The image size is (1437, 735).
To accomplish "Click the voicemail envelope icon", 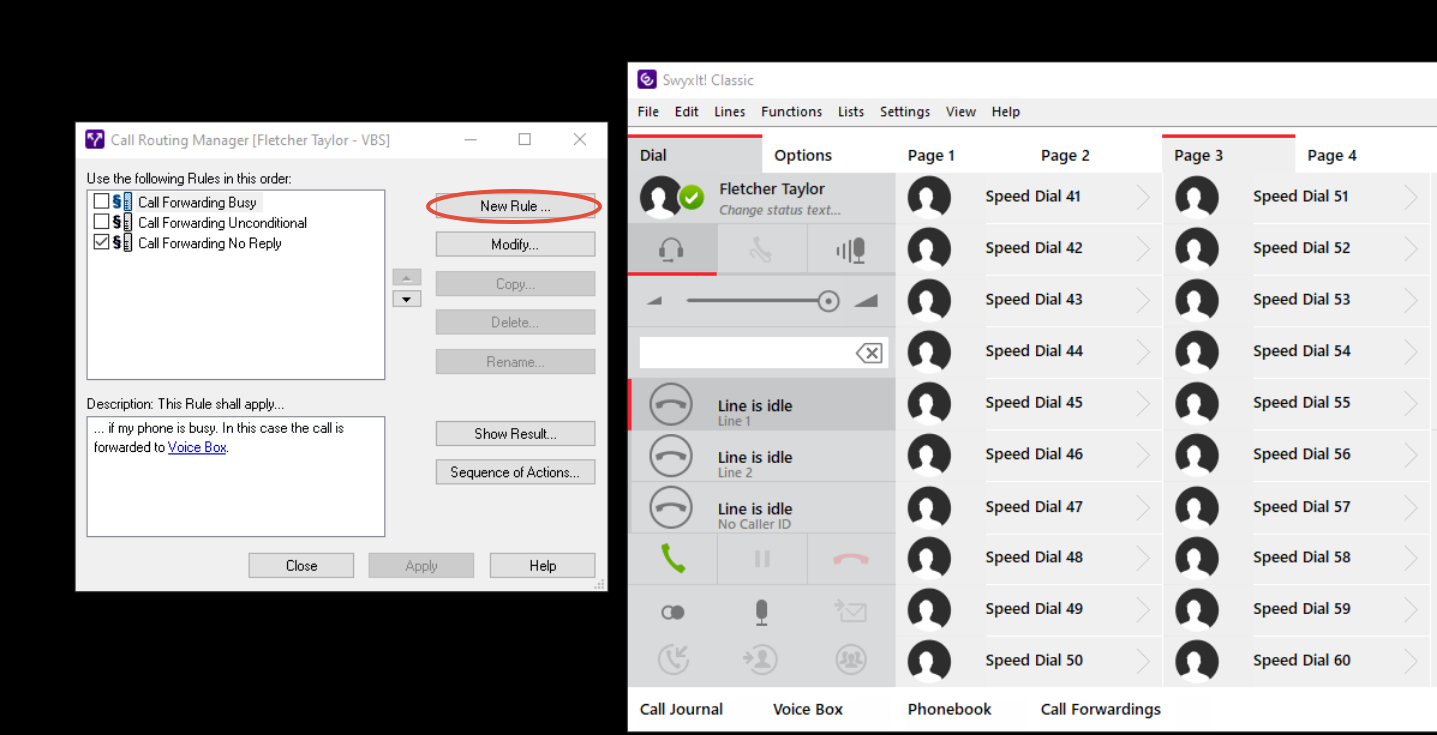I will click(851, 611).
